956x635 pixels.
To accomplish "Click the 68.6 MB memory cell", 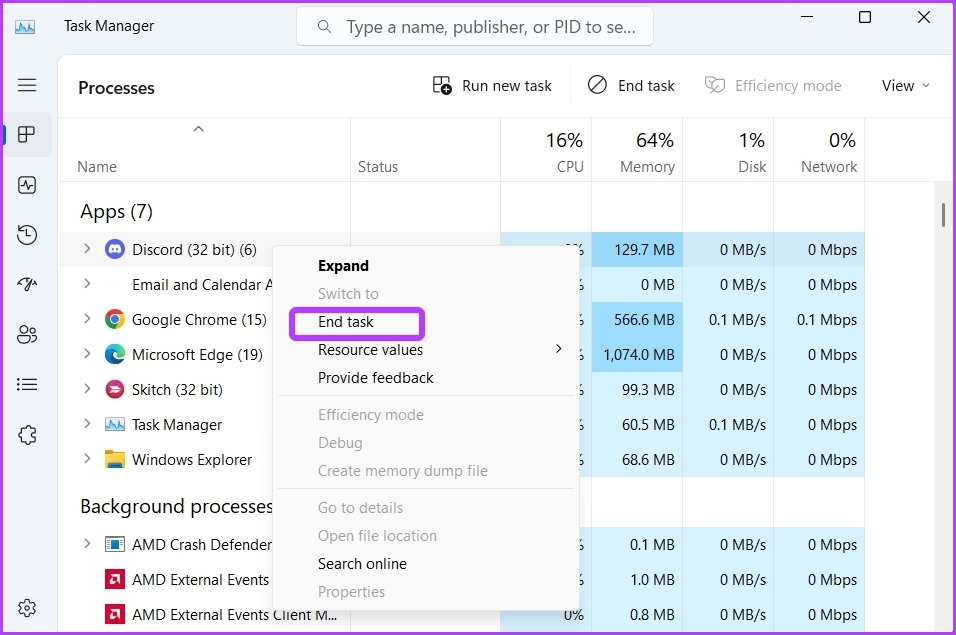I will 637,459.
